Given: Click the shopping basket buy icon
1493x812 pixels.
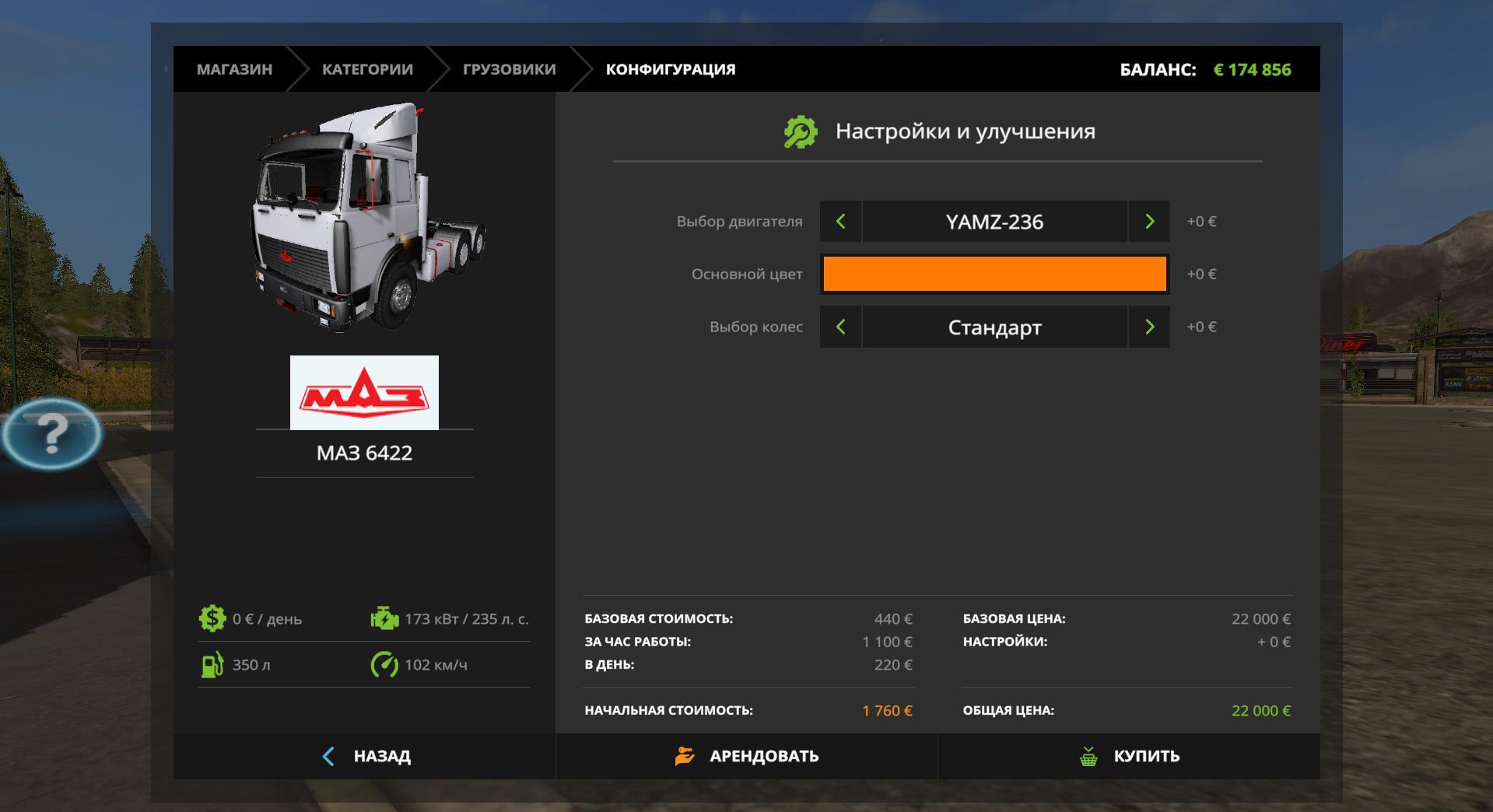Looking at the screenshot, I should coord(1088,756).
